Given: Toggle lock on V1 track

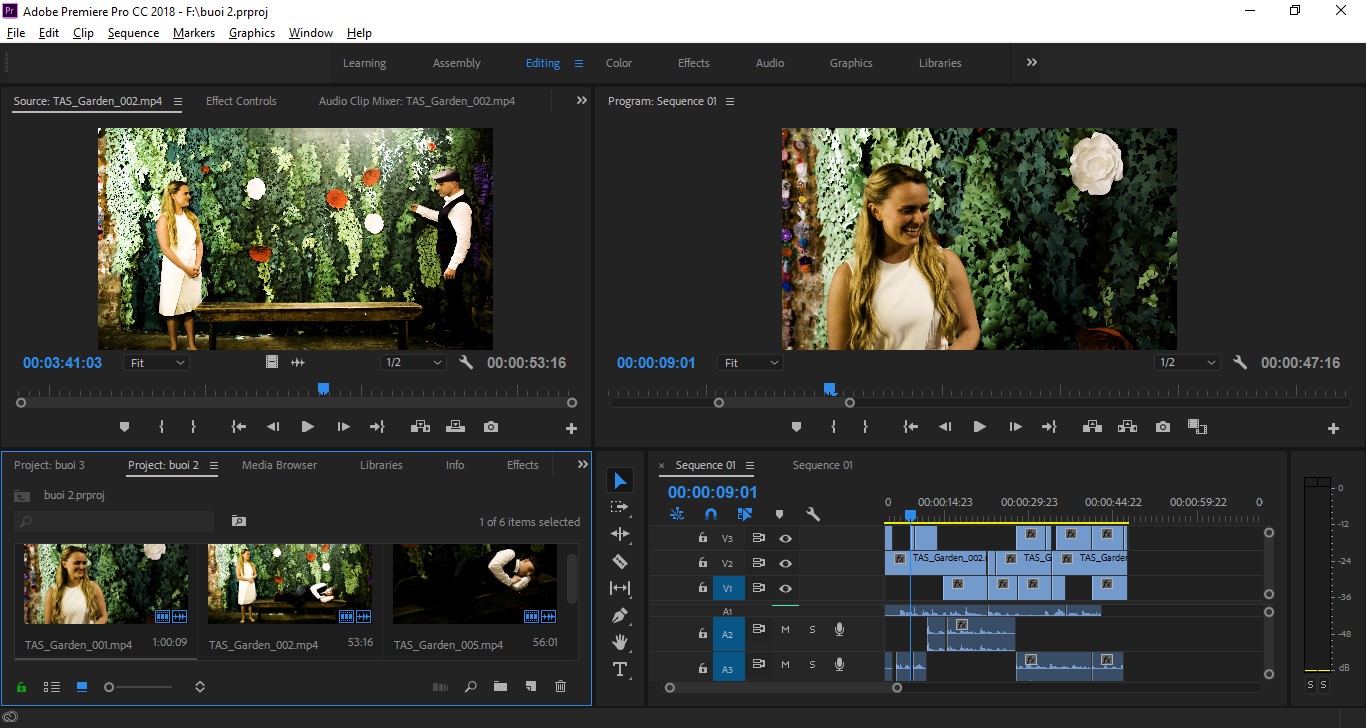Looking at the screenshot, I should tap(702, 588).
